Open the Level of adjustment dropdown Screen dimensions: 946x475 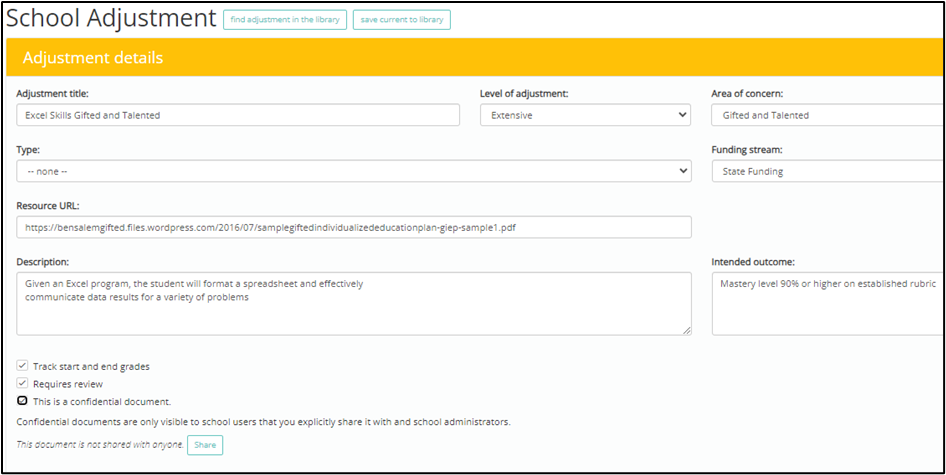click(585, 115)
